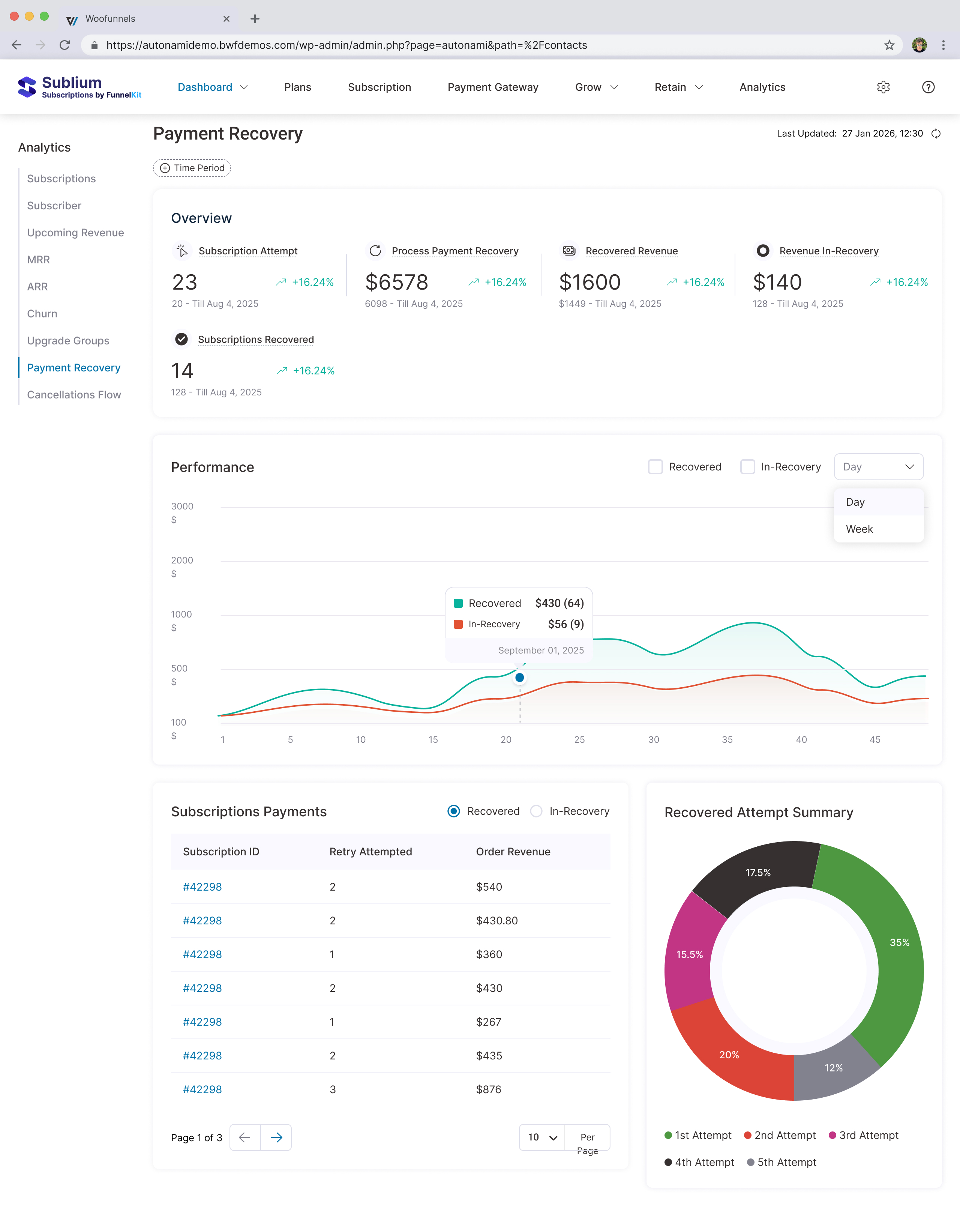Choose Week from the interval dropdown
Viewport: 960px width, 1232px height.
tap(859, 529)
